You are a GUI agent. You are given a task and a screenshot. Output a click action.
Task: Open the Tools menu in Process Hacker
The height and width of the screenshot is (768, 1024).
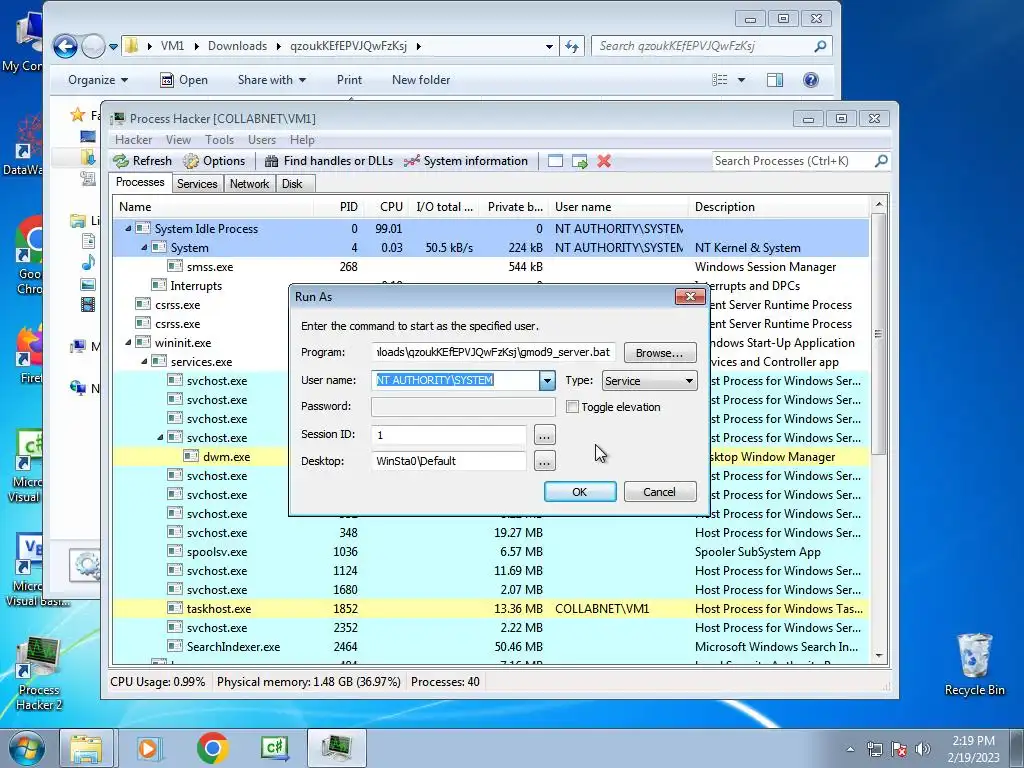(219, 140)
